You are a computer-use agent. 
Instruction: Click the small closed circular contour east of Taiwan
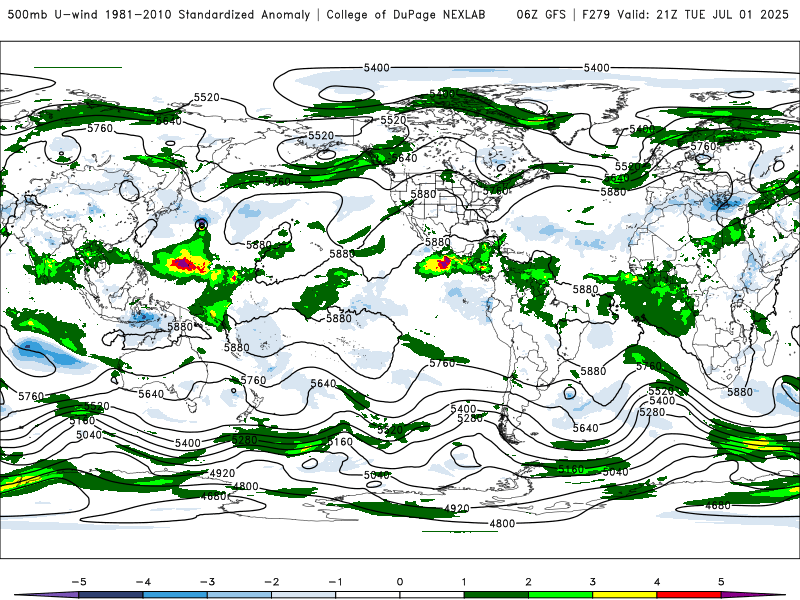pyautogui.click(x=202, y=224)
